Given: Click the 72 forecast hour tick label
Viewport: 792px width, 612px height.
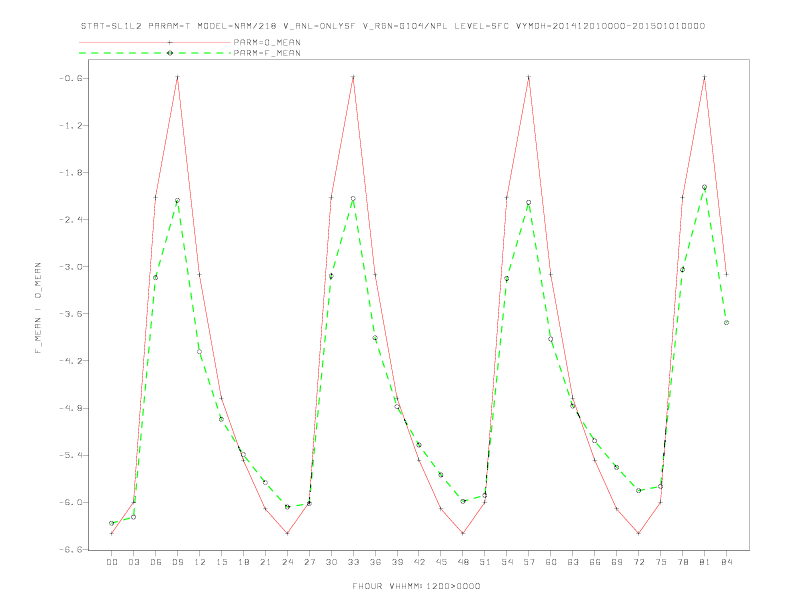Looking at the screenshot, I should 638,562.
